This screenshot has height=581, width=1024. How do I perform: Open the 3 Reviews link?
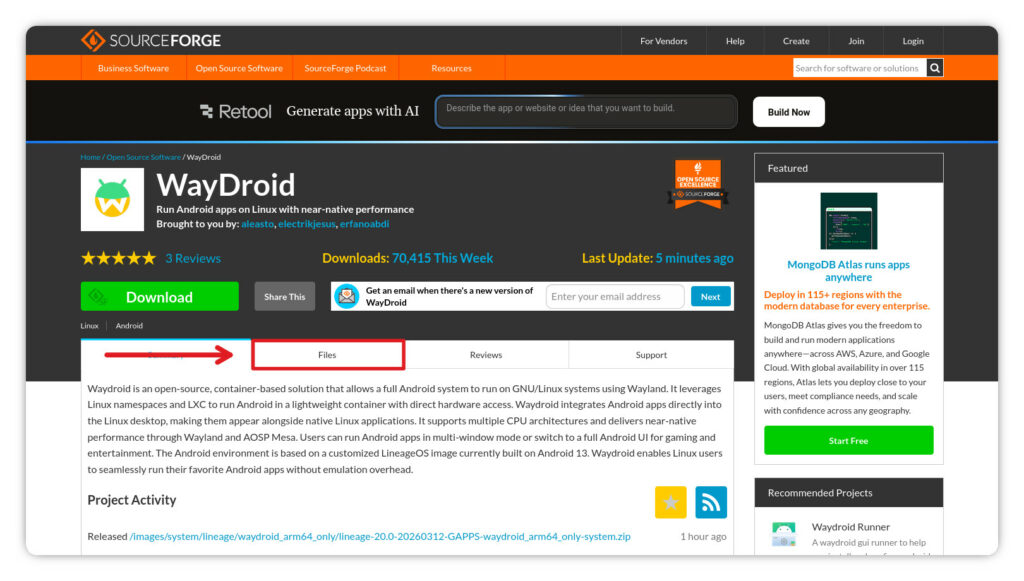point(193,258)
